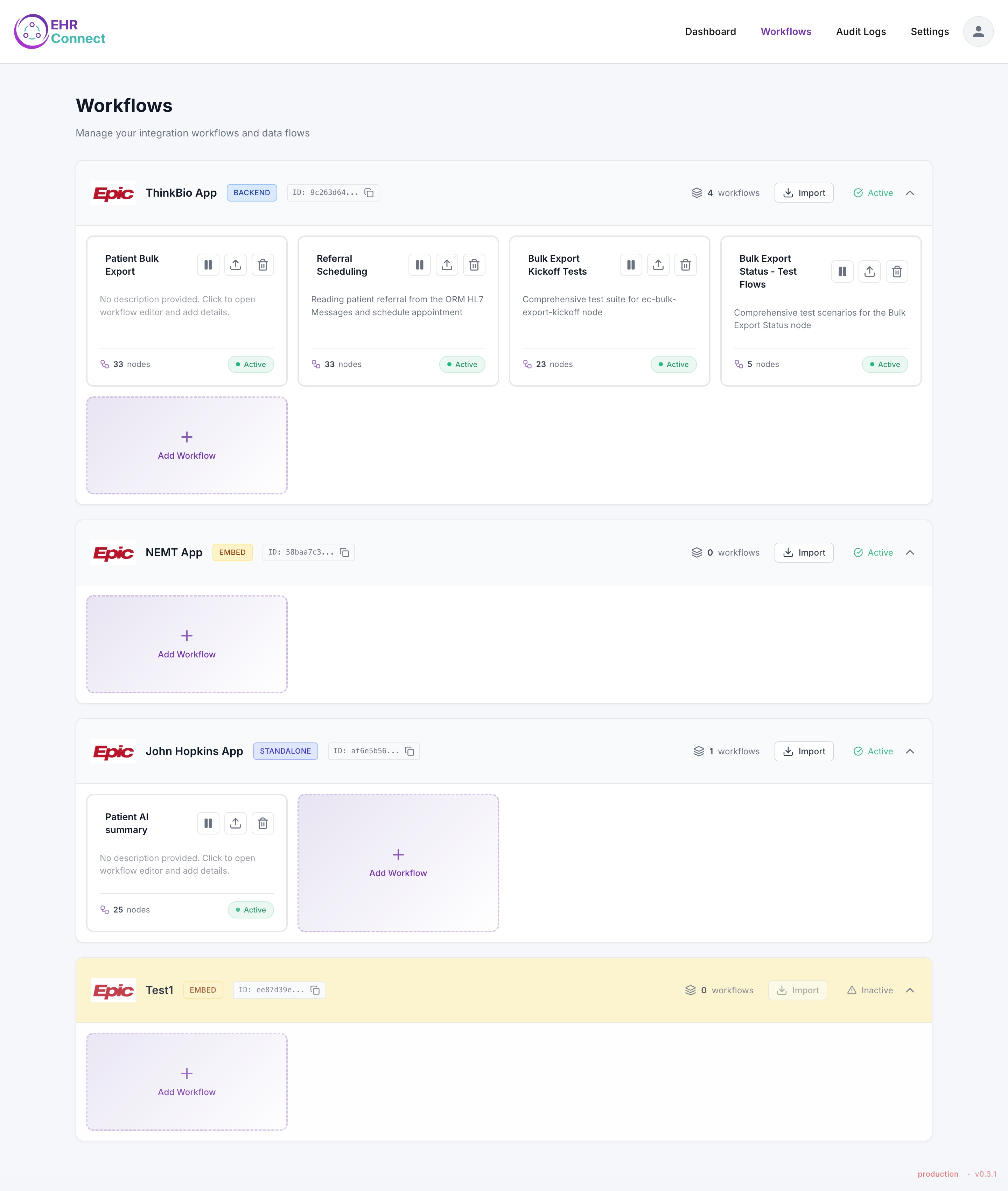The height and width of the screenshot is (1191, 1008).
Task: Collapse the Test1 app section
Action: click(910, 990)
